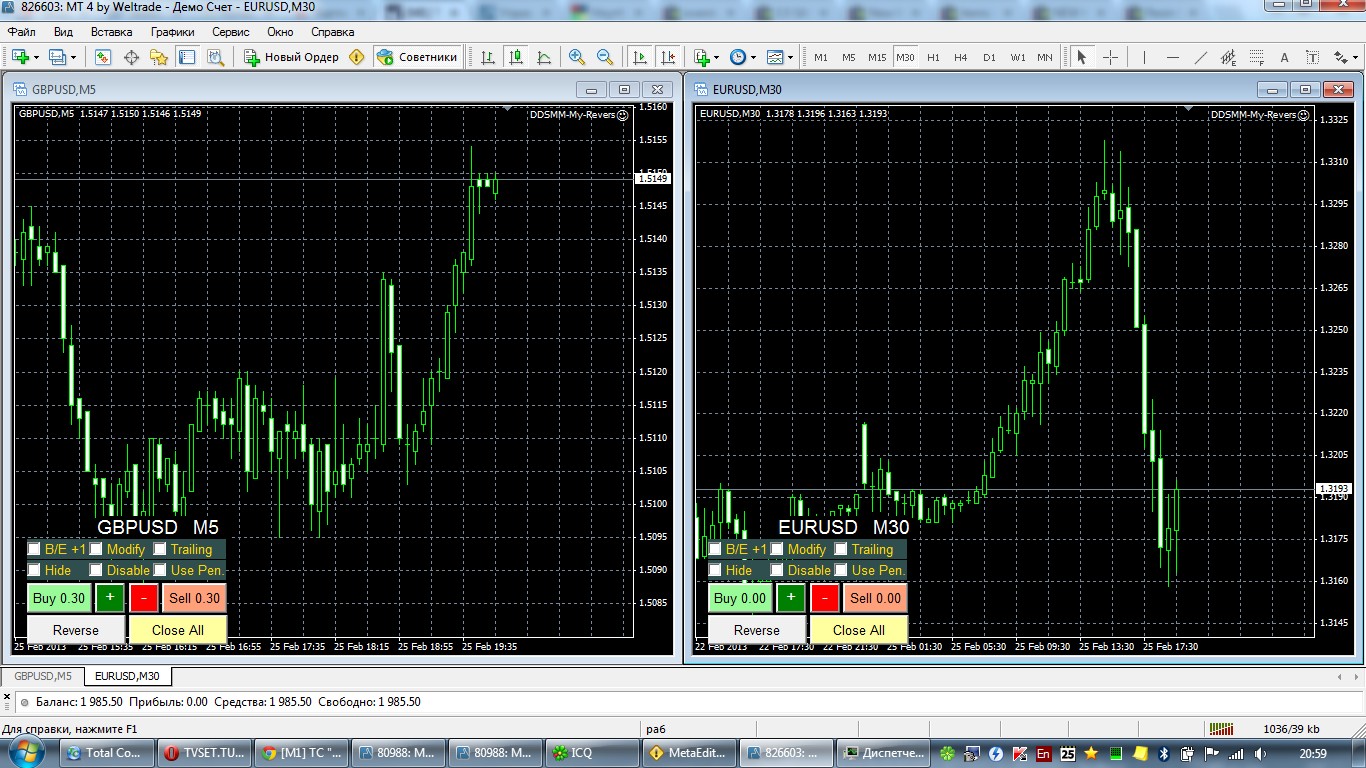Zoom out on the chart
Image resolution: width=1366 pixels, height=768 pixels.
pyautogui.click(x=605, y=57)
